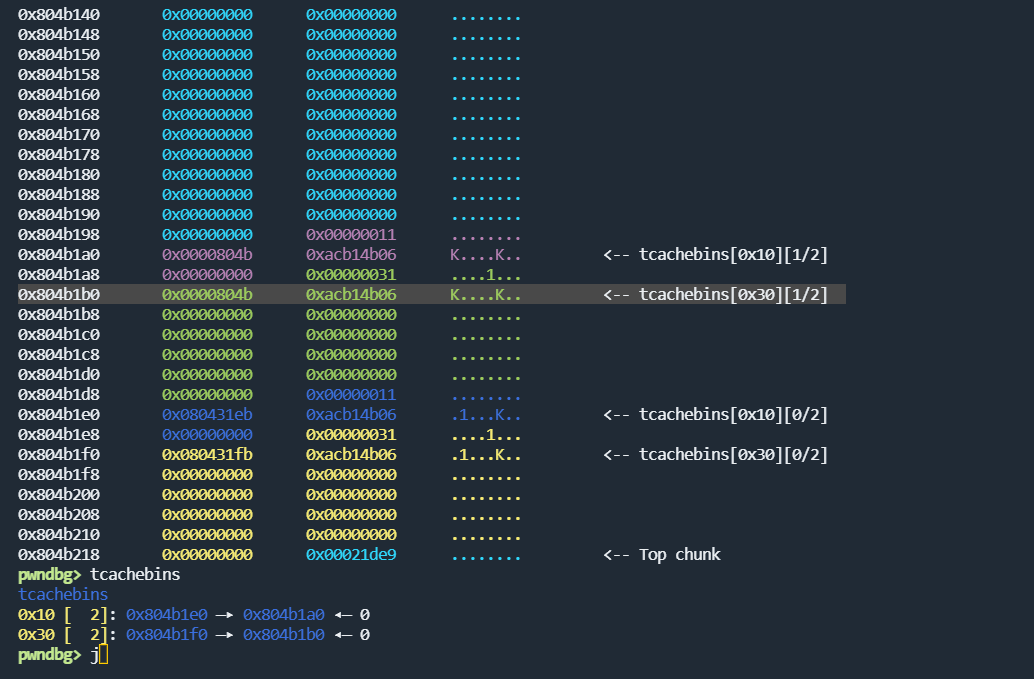Click value 0x080431eb at 0x804b1e0
The width and height of the screenshot is (1034, 679).
pos(207,415)
